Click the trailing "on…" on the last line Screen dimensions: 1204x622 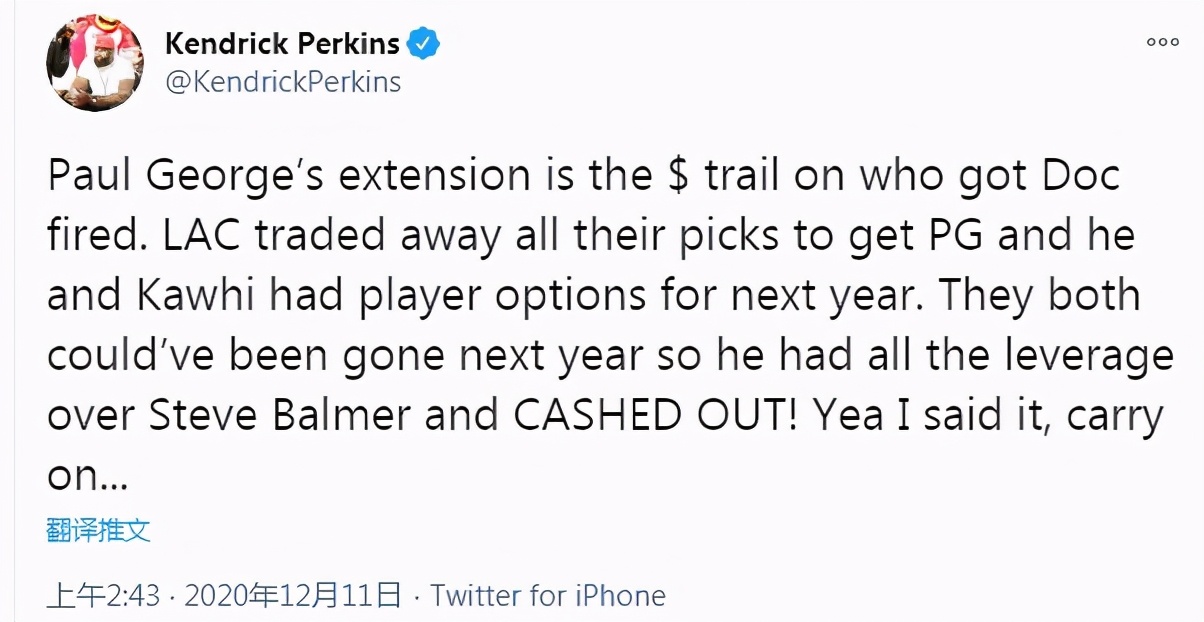[88, 476]
